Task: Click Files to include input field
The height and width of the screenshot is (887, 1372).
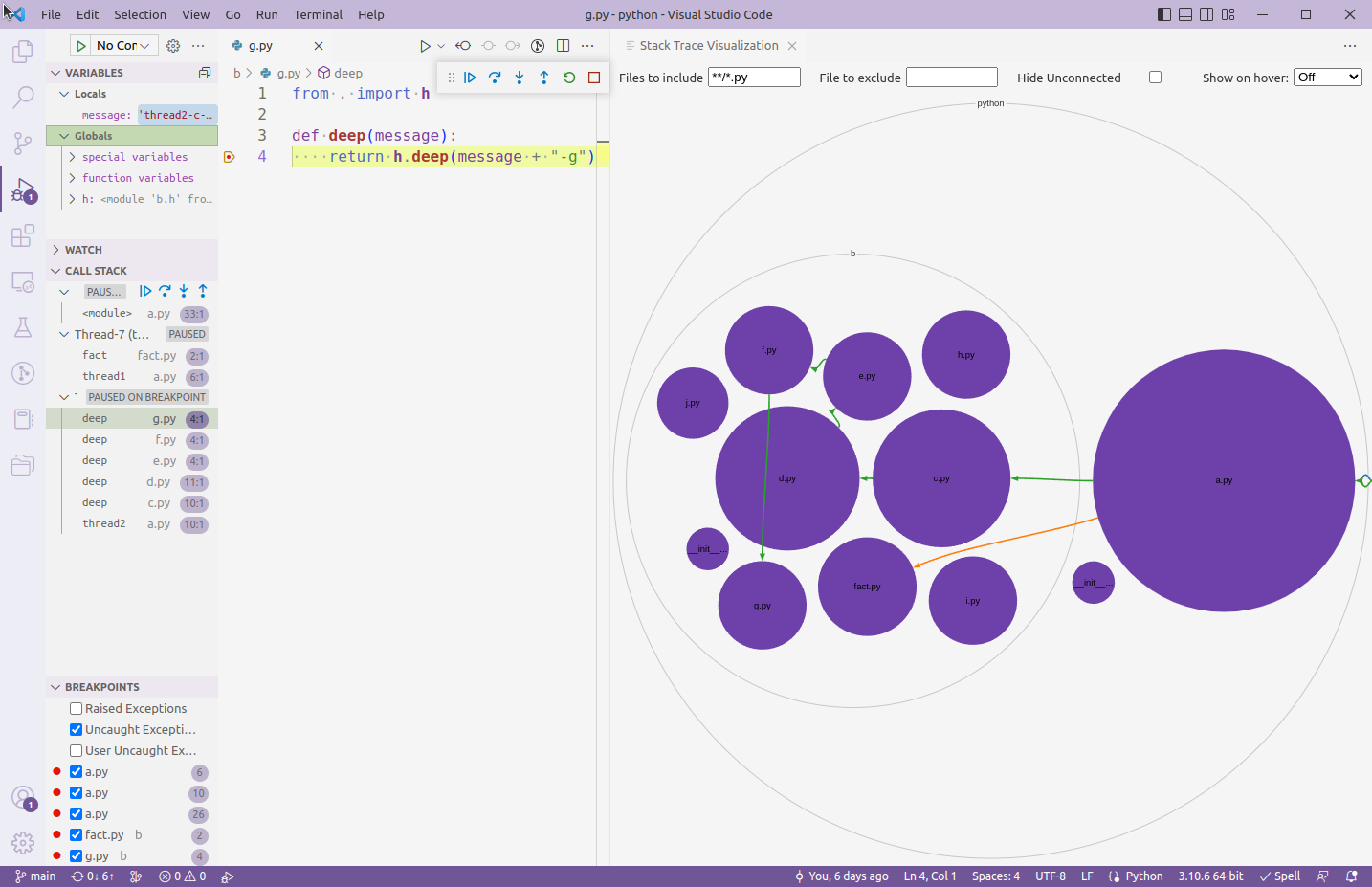Action: pos(754,78)
